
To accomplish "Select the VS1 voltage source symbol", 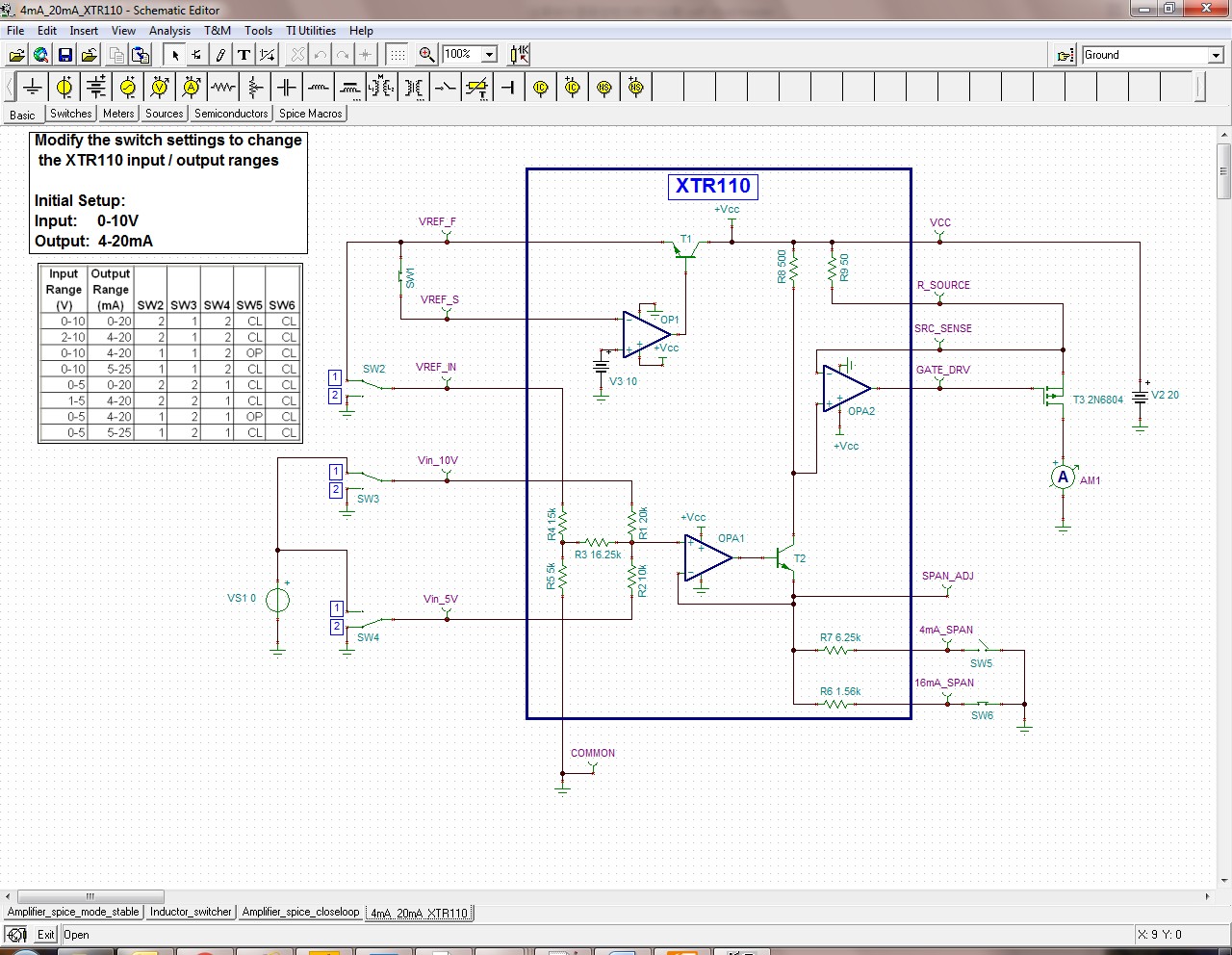I will point(277,599).
